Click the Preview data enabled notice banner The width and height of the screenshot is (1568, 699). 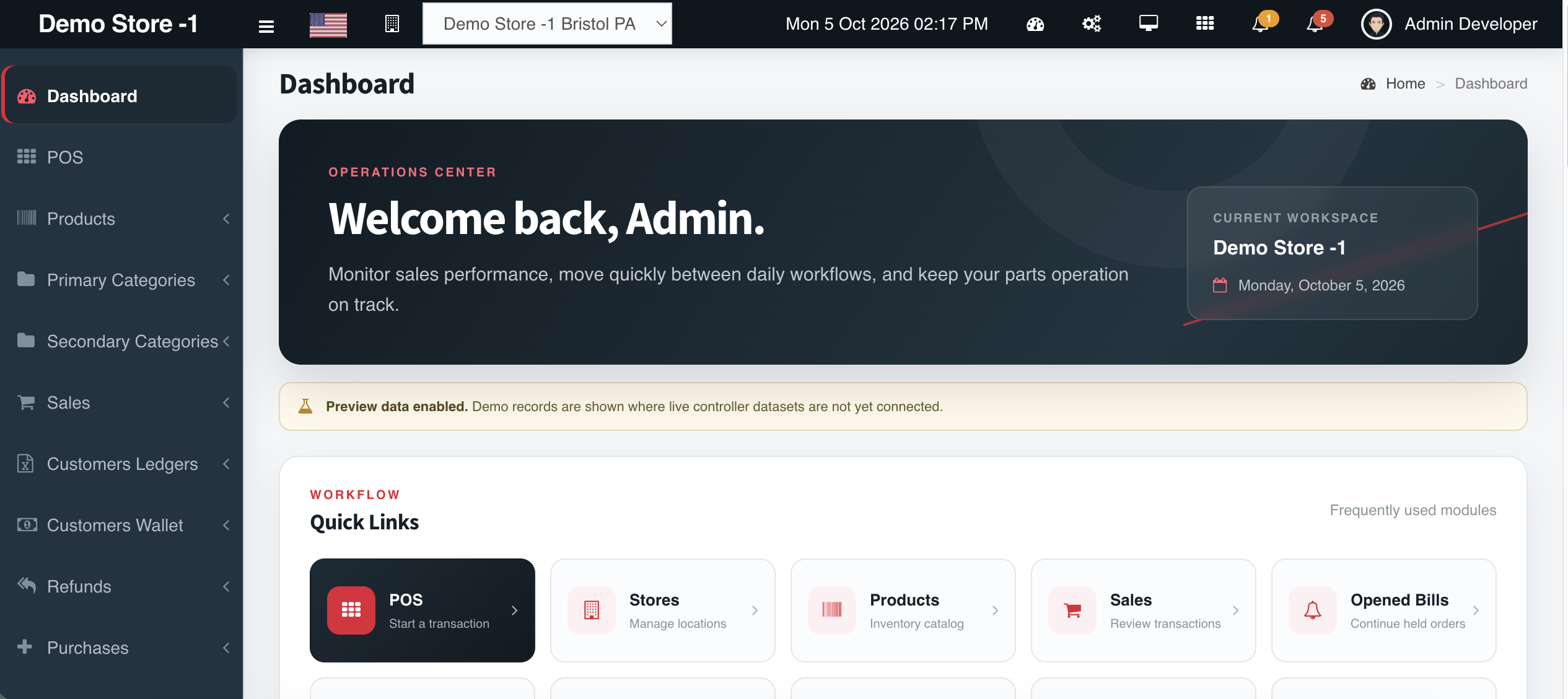tap(903, 406)
